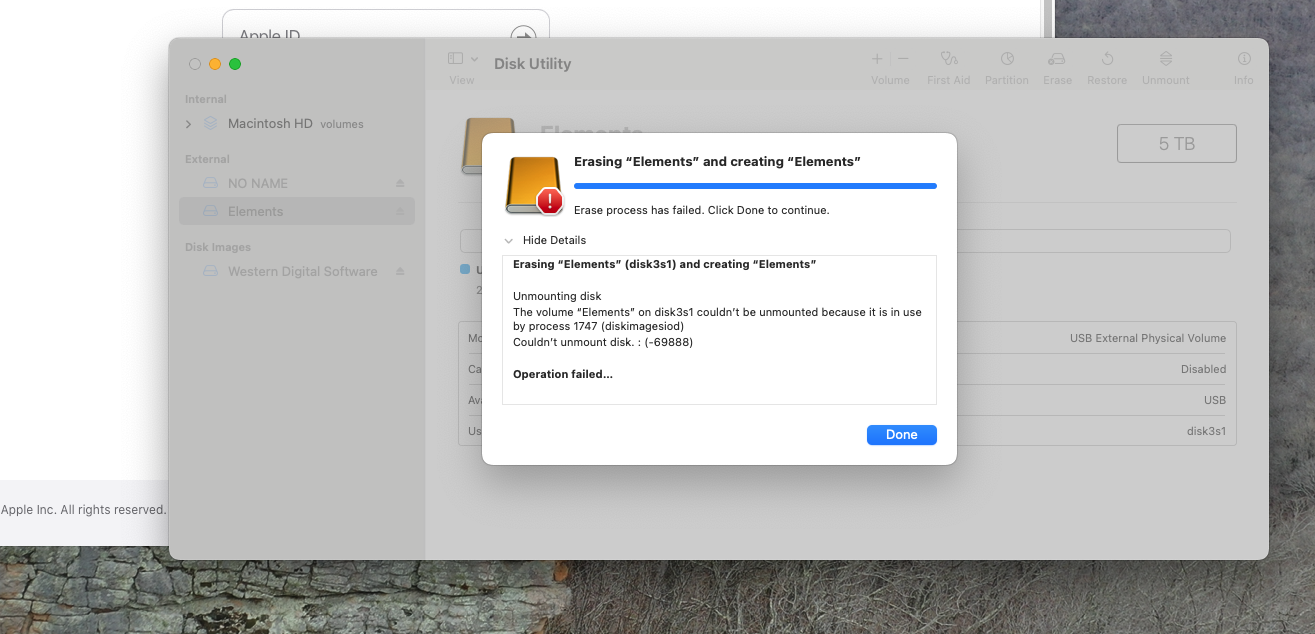Click the NO NAME drive icon
This screenshot has width=1315, height=634.
[210, 184]
